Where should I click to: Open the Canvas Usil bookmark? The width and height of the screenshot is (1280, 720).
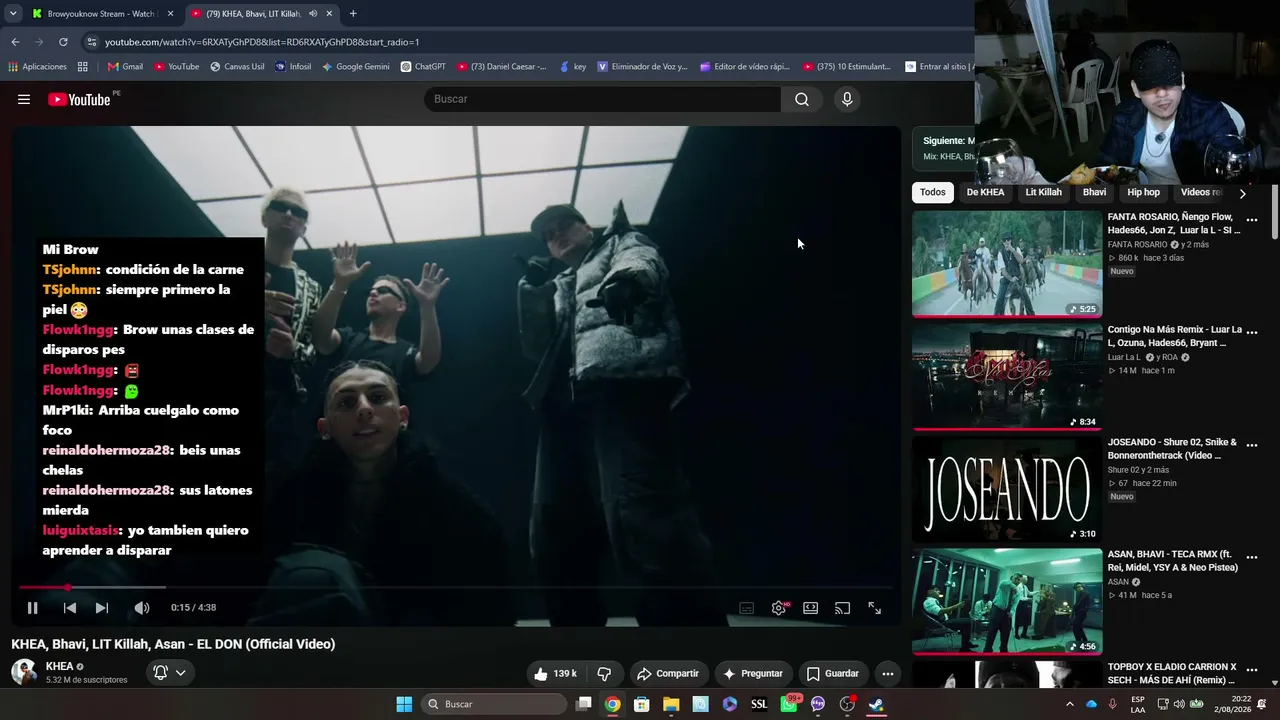click(237, 67)
